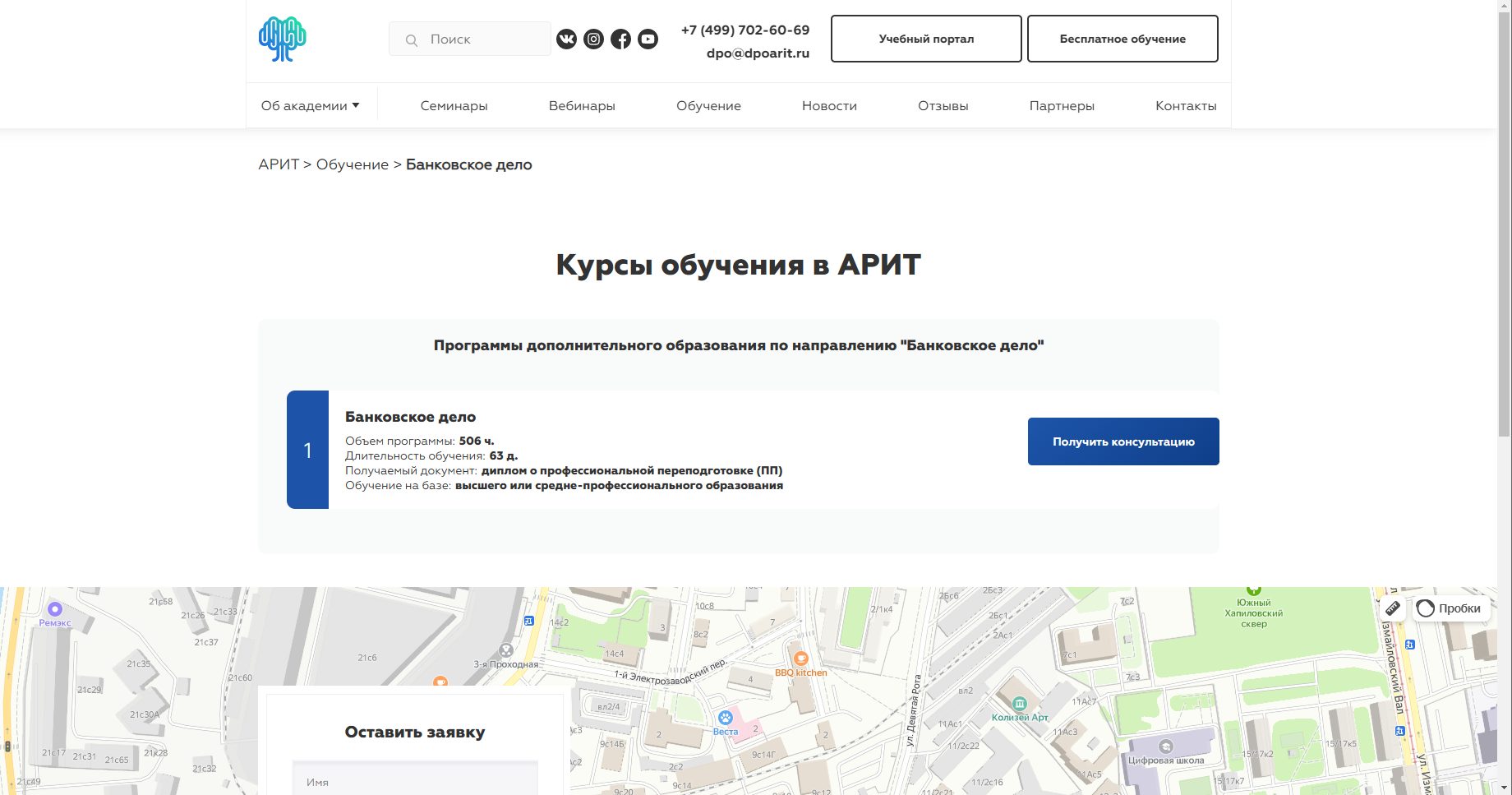
Task: Open the Facebook icon link
Action: 620,39
